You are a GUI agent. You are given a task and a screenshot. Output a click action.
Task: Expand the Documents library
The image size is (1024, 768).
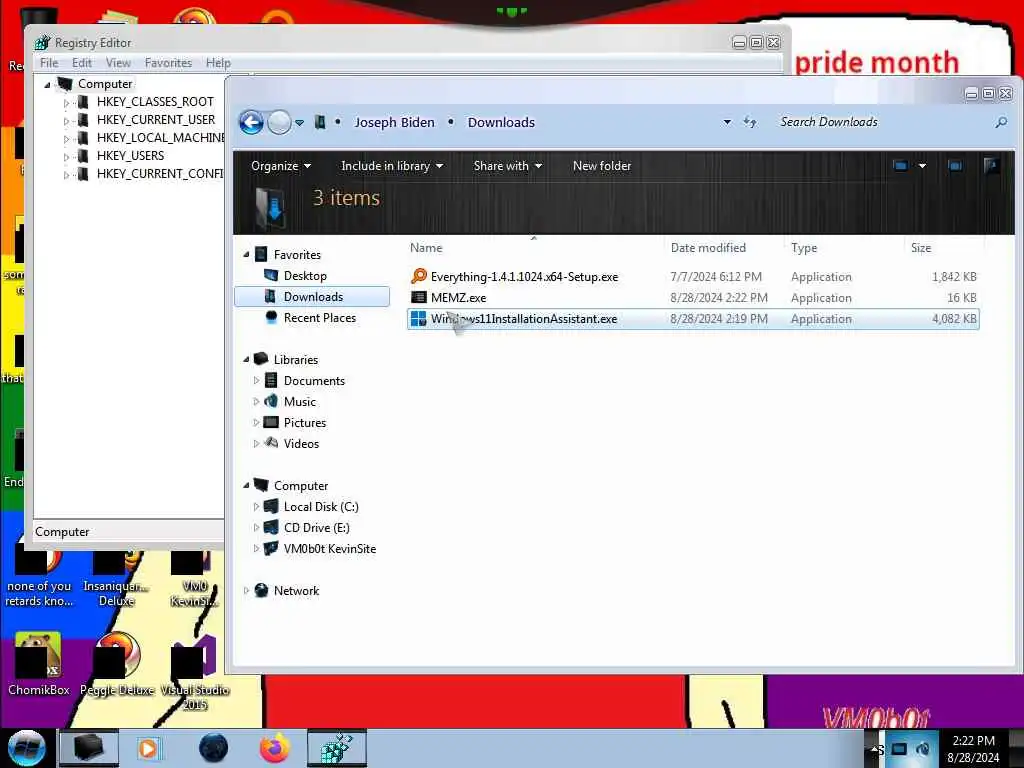click(256, 381)
